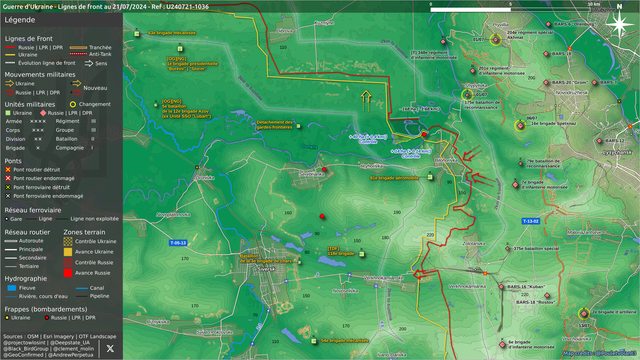The width and height of the screenshot is (640, 360).
Task: Click the Fleuve blue legend swatch
Action: 12,288
